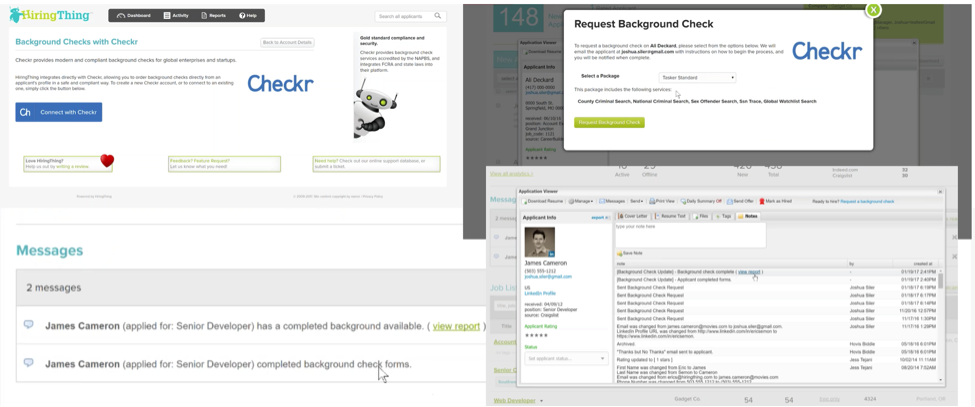Screen dimensions: 975x407
Task: Click the Mark as Hired button
Action: (775, 201)
